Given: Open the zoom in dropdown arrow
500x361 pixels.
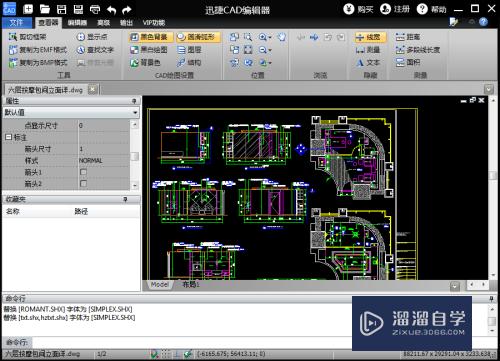Looking at the screenshot, I should pyautogui.click(x=270, y=37).
